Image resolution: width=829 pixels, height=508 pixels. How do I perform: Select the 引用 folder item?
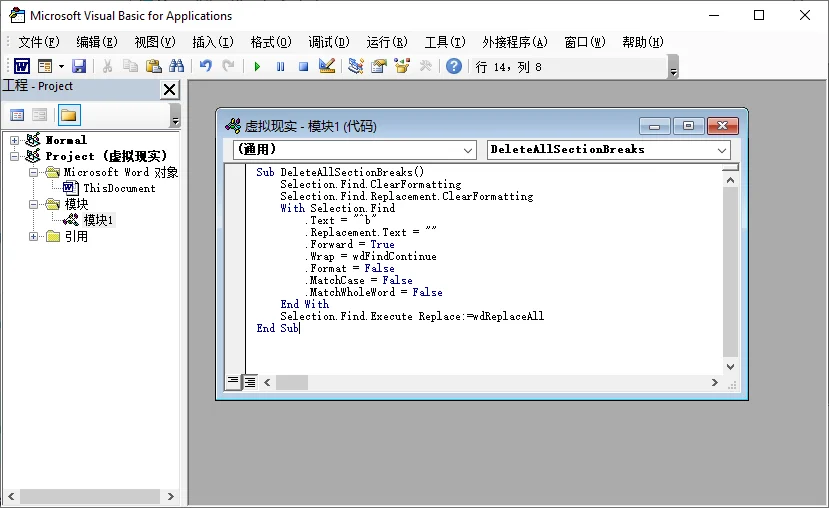77,236
